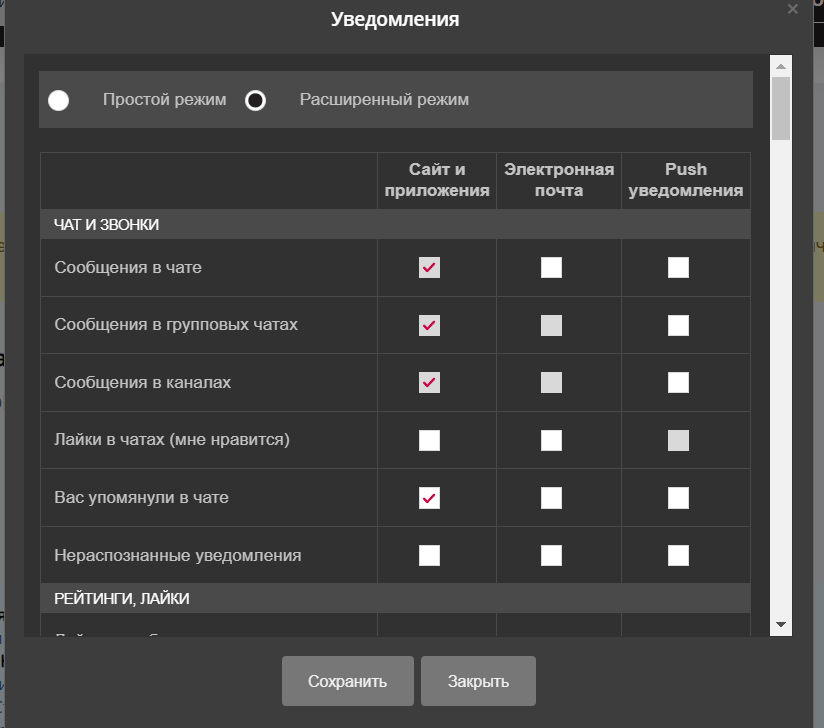Uncheck site notifications for Сообщения в каналах
The width and height of the screenshot is (824, 728).
click(x=429, y=382)
